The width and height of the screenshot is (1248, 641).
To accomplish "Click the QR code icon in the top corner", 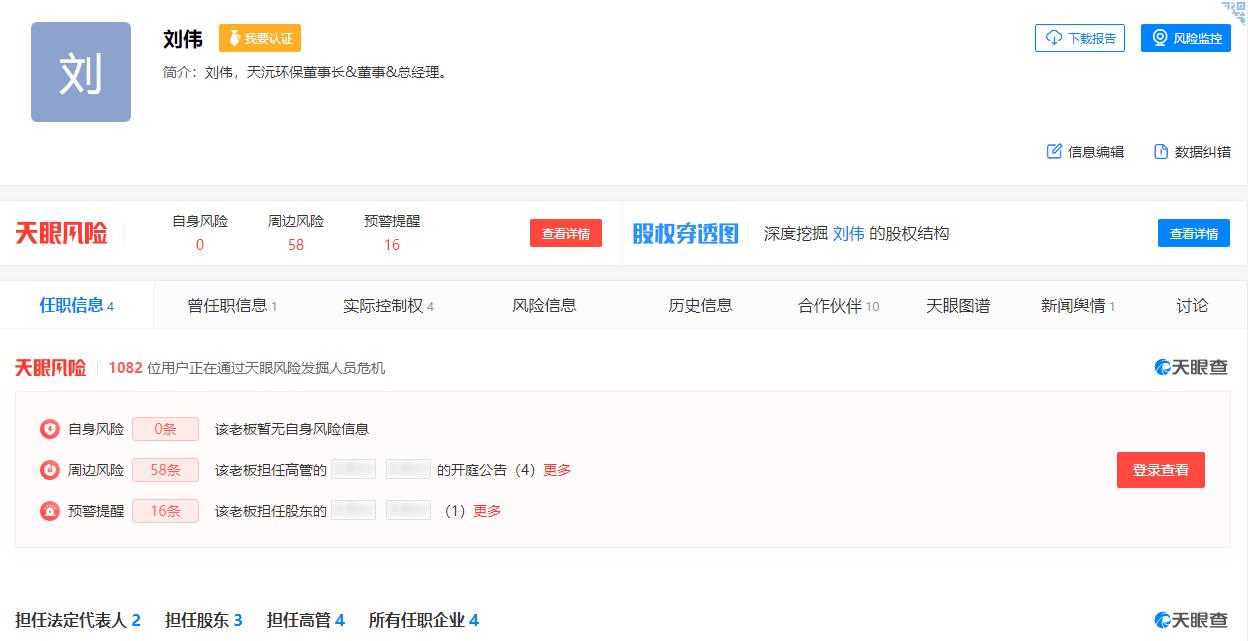I will coord(1235,11).
